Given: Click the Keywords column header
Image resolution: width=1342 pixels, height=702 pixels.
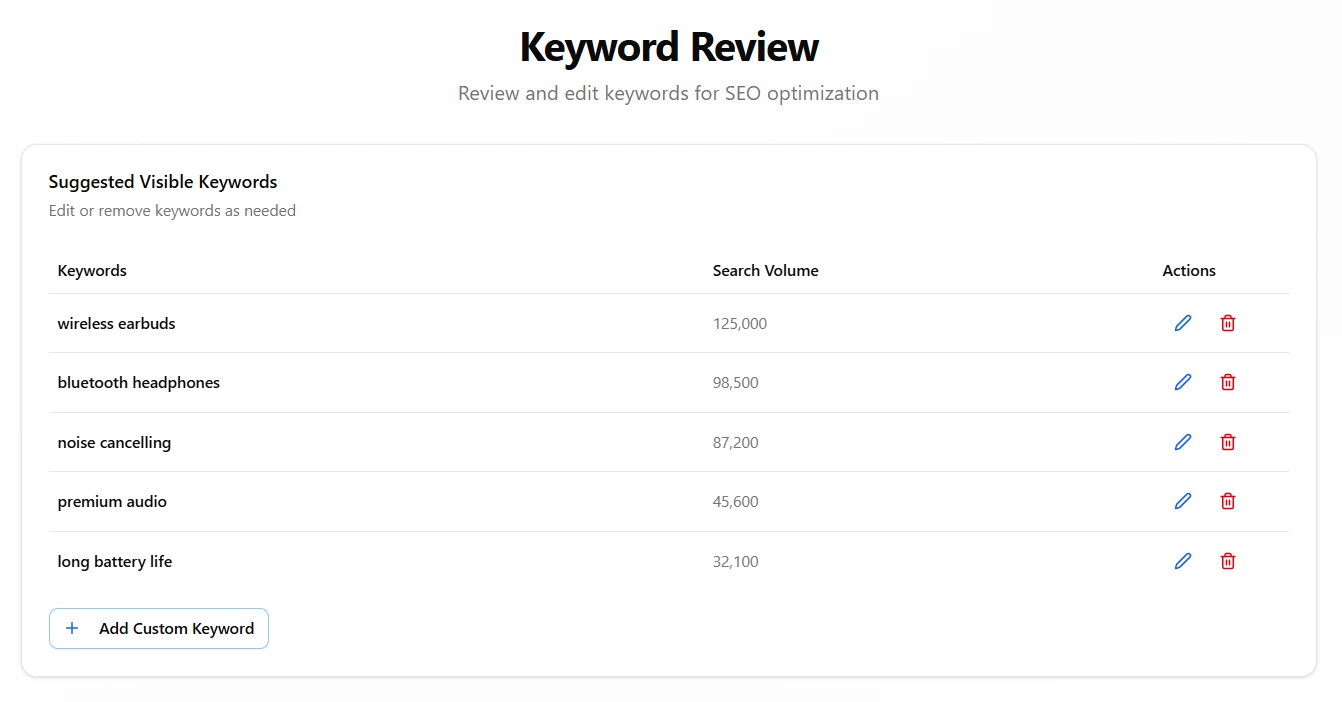Looking at the screenshot, I should tap(92, 271).
